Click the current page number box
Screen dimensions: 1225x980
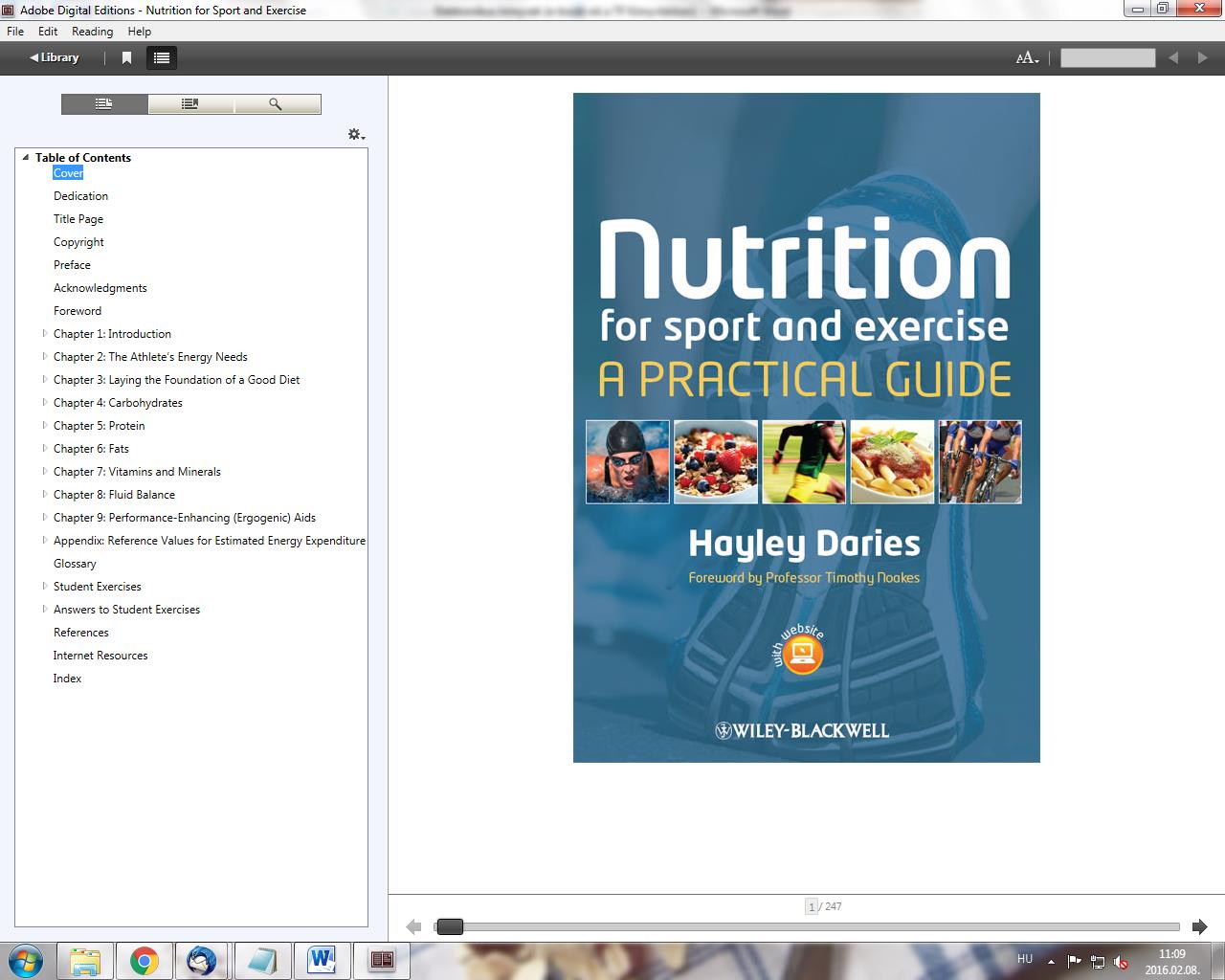click(x=811, y=906)
